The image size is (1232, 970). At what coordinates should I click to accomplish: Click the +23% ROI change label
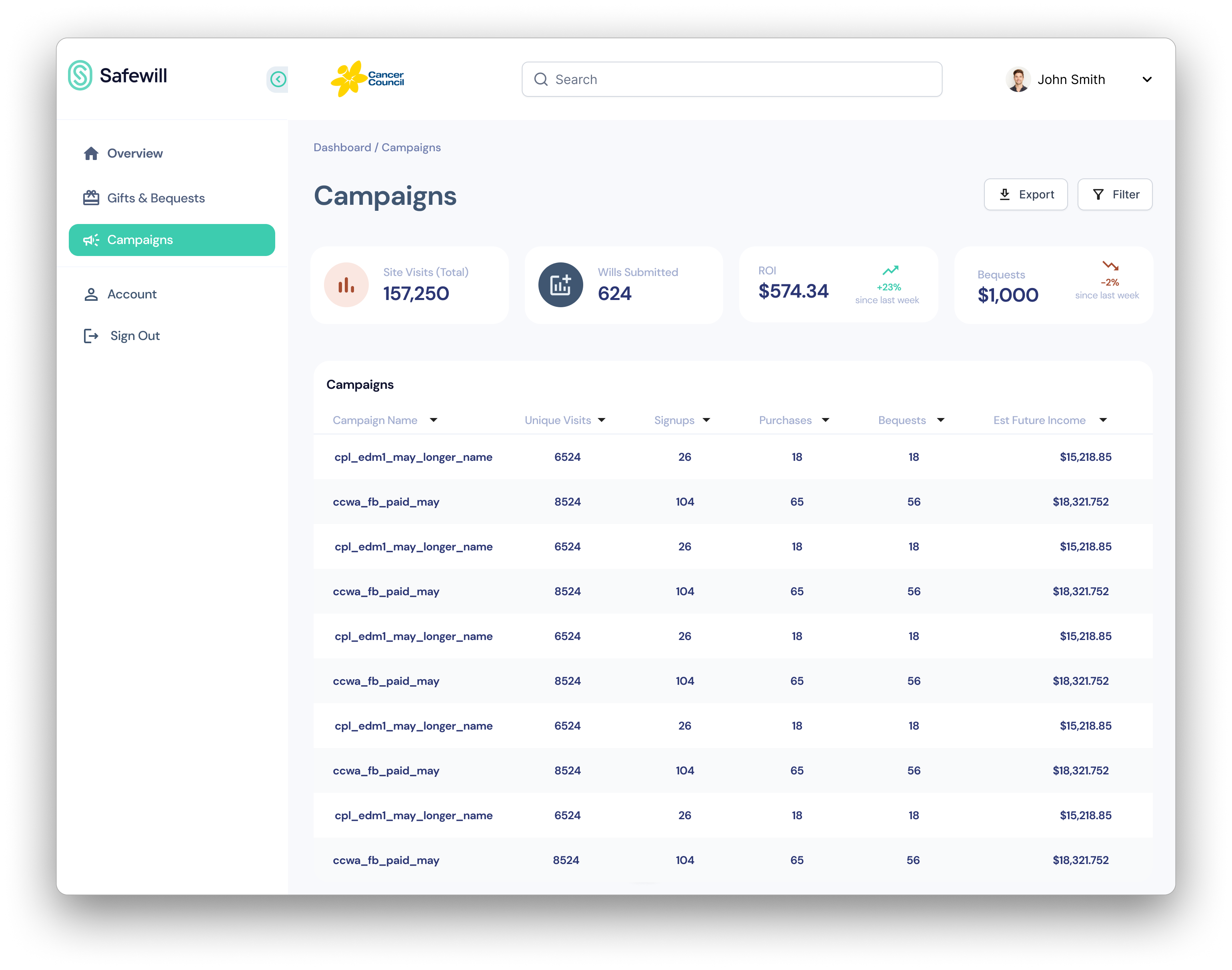889,287
